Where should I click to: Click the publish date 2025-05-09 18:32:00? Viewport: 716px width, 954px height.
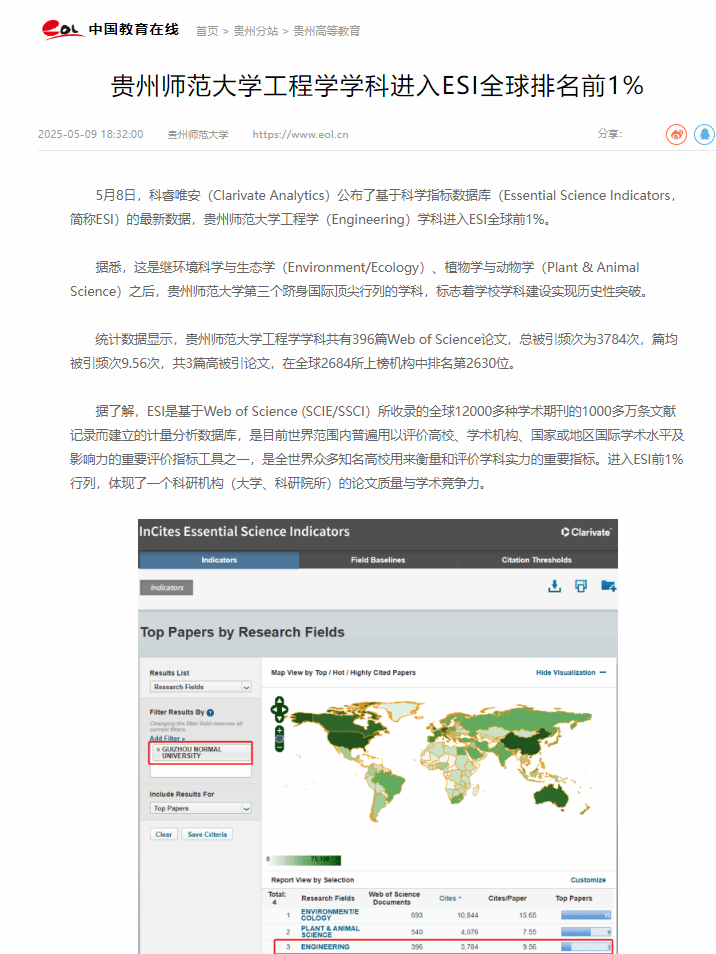(x=91, y=134)
